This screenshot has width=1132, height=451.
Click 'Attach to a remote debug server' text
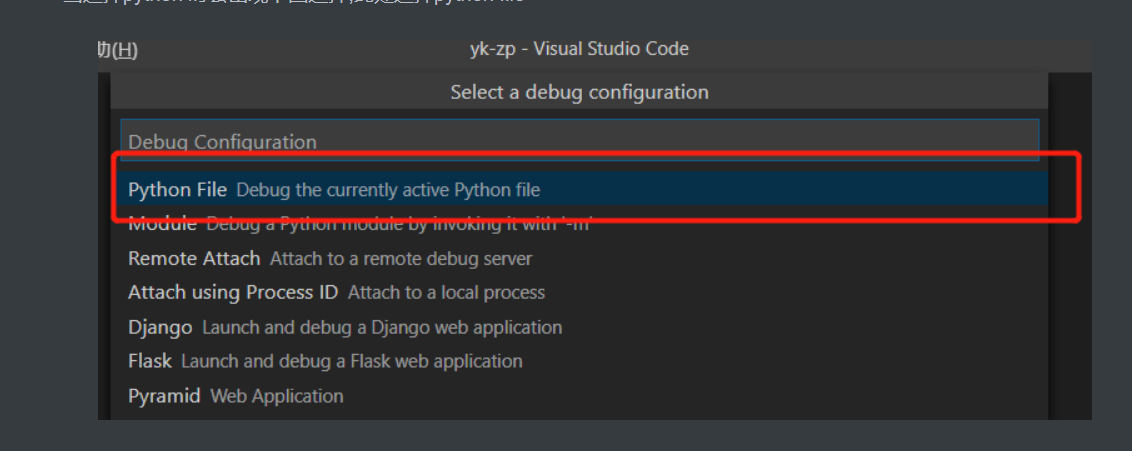(x=400, y=259)
